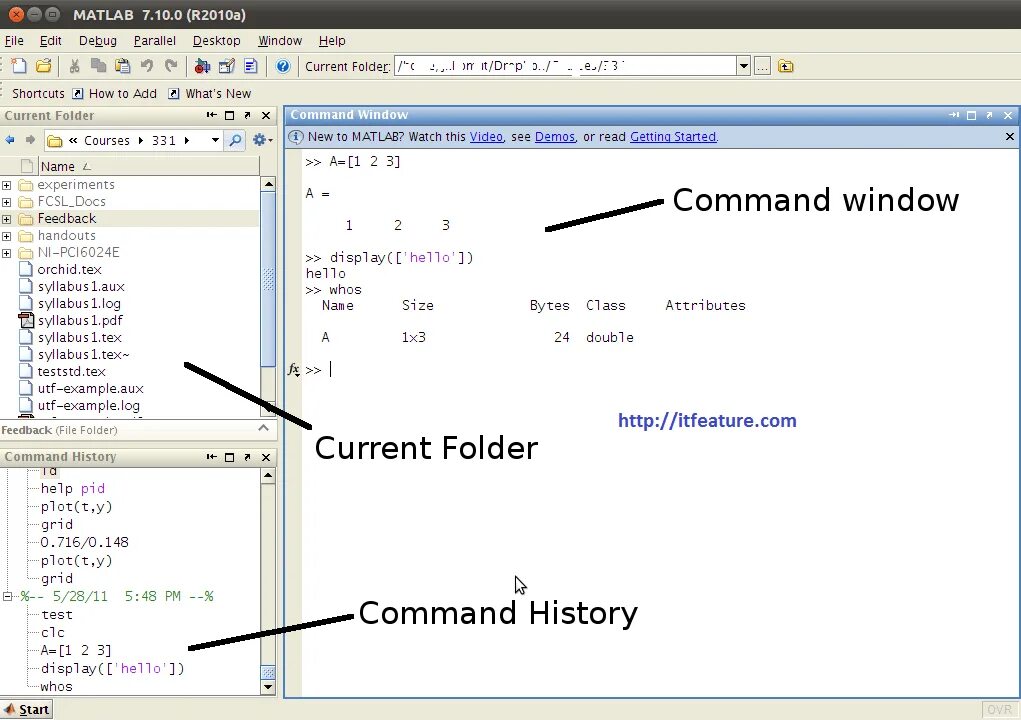The height and width of the screenshot is (720, 1021).
Task: Expand the handouts folder
Action: 7,236
